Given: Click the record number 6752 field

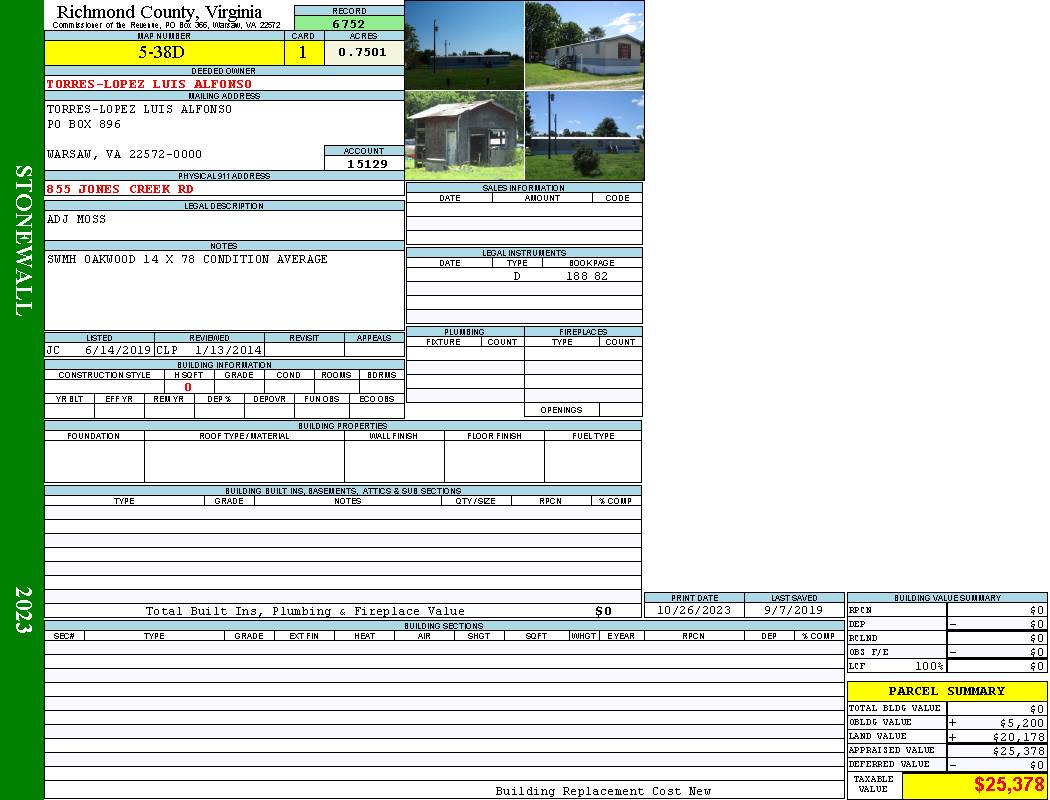Looking at the screenshot, I should (349, 24).
